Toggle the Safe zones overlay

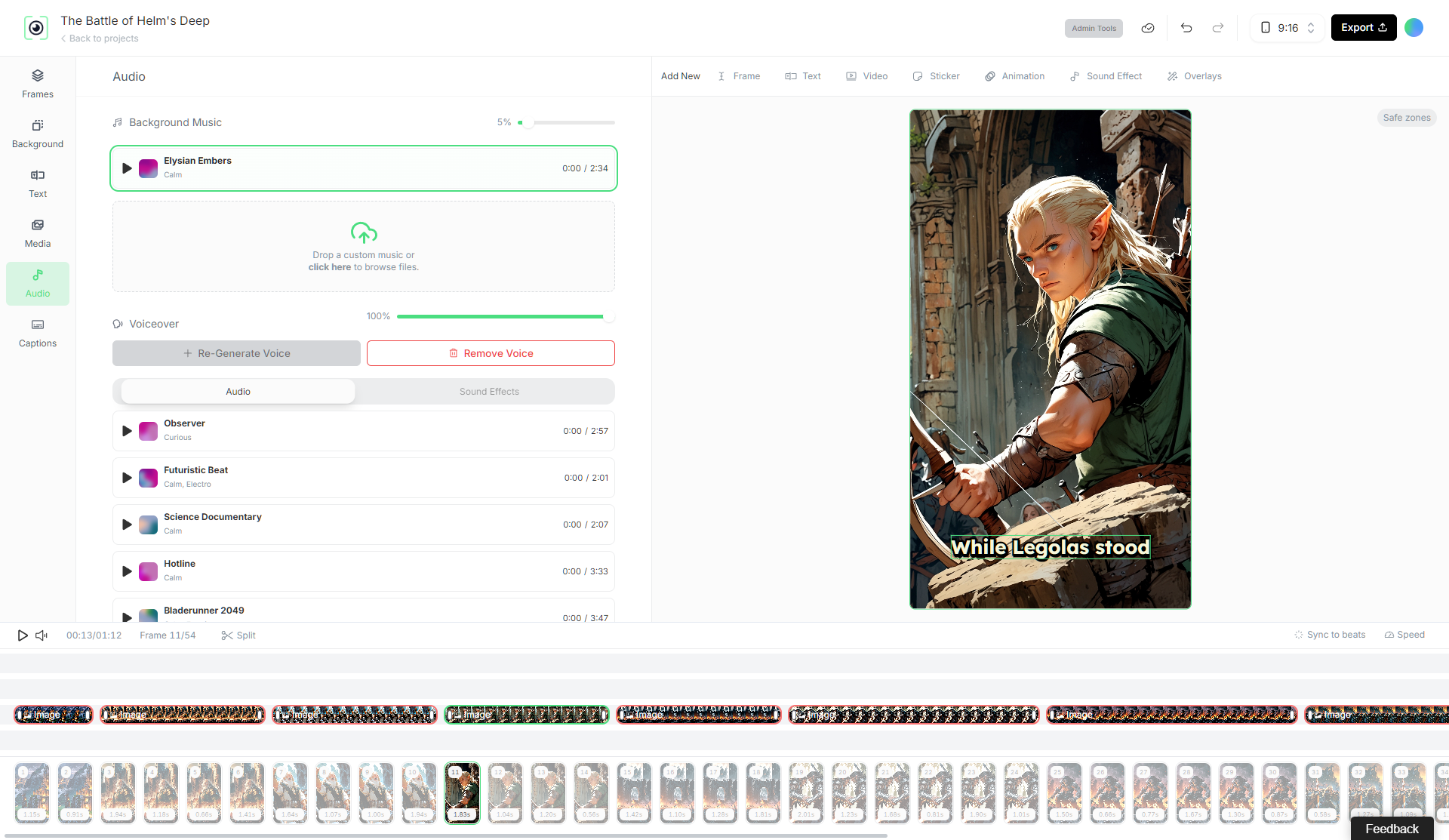pyautogui.click(x=1406, y=118)
